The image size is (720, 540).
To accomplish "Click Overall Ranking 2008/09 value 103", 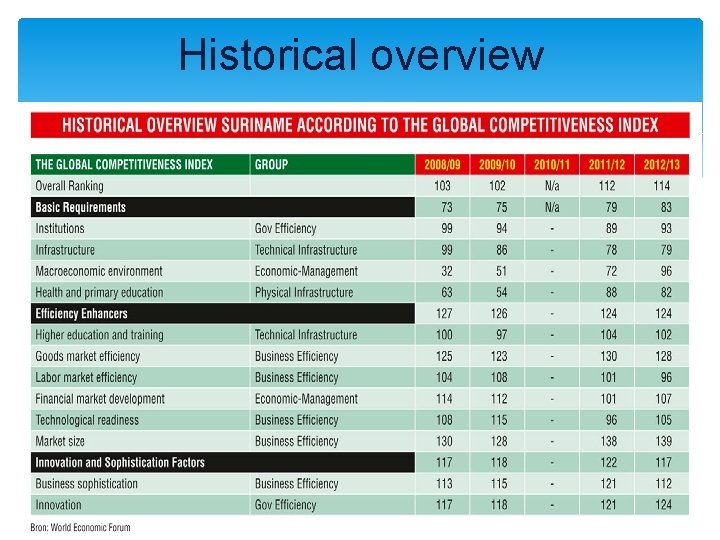I will [x=442, y=186].
